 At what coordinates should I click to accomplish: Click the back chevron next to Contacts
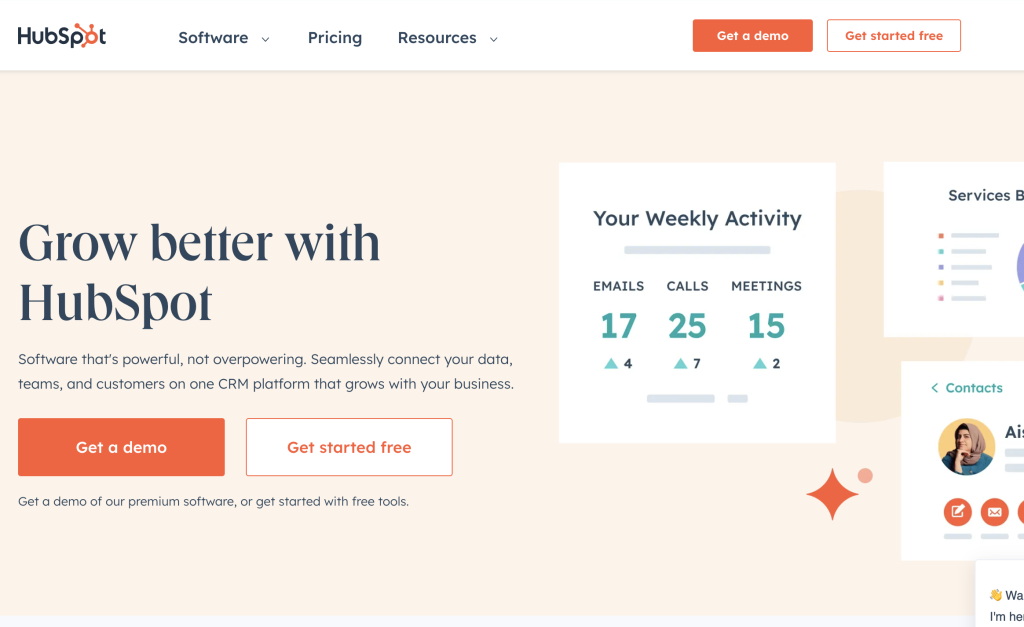click(935, 388)
